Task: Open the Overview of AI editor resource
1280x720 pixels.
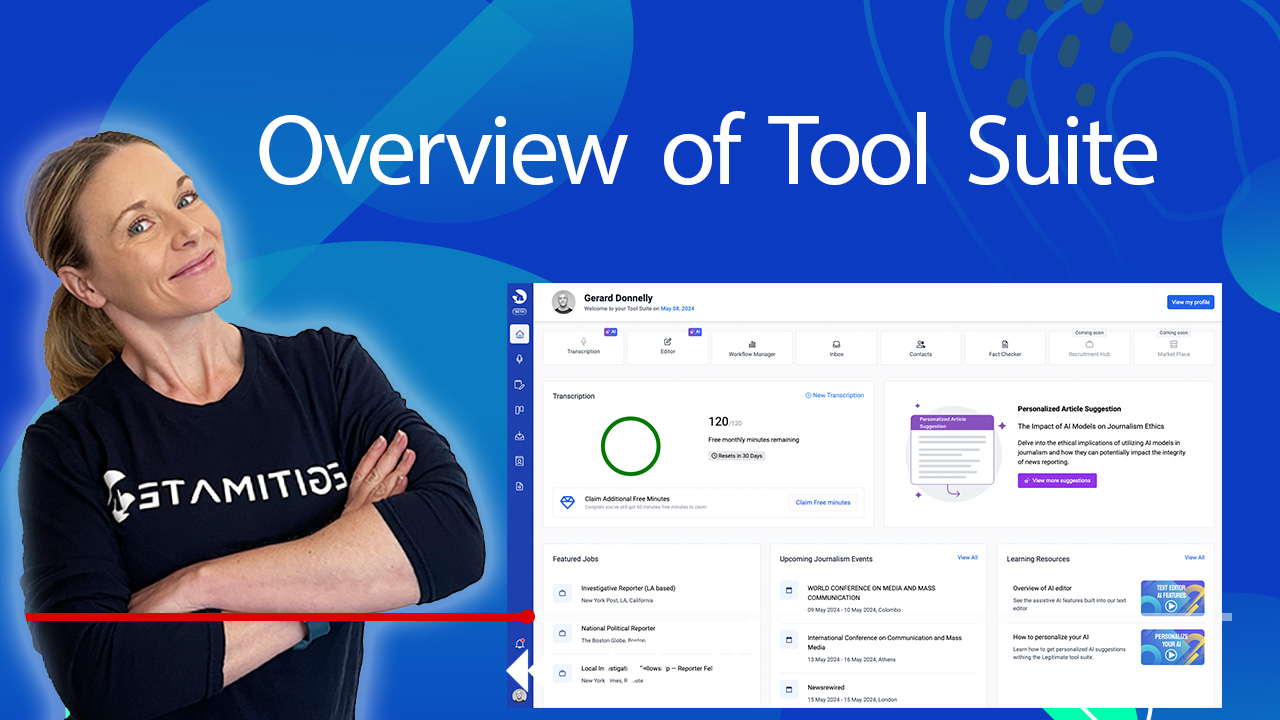Action: click(1042, 588)
